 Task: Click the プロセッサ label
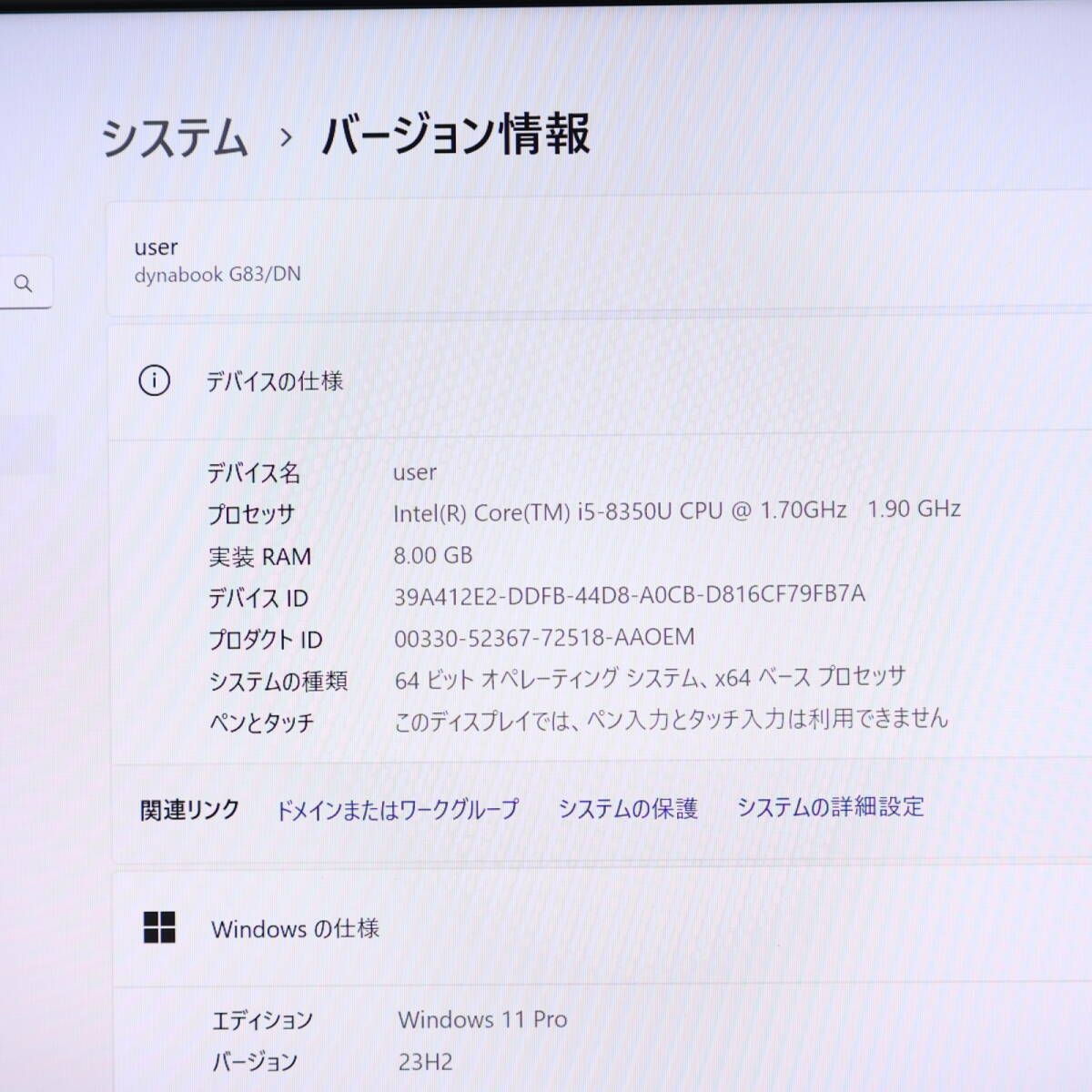pyautogui.click(x=251, y=514)
